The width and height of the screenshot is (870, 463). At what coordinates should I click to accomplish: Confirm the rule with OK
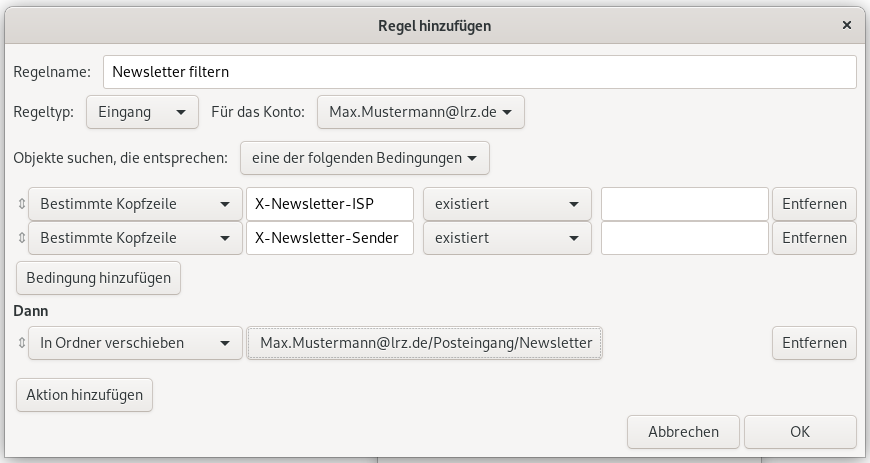800,432
